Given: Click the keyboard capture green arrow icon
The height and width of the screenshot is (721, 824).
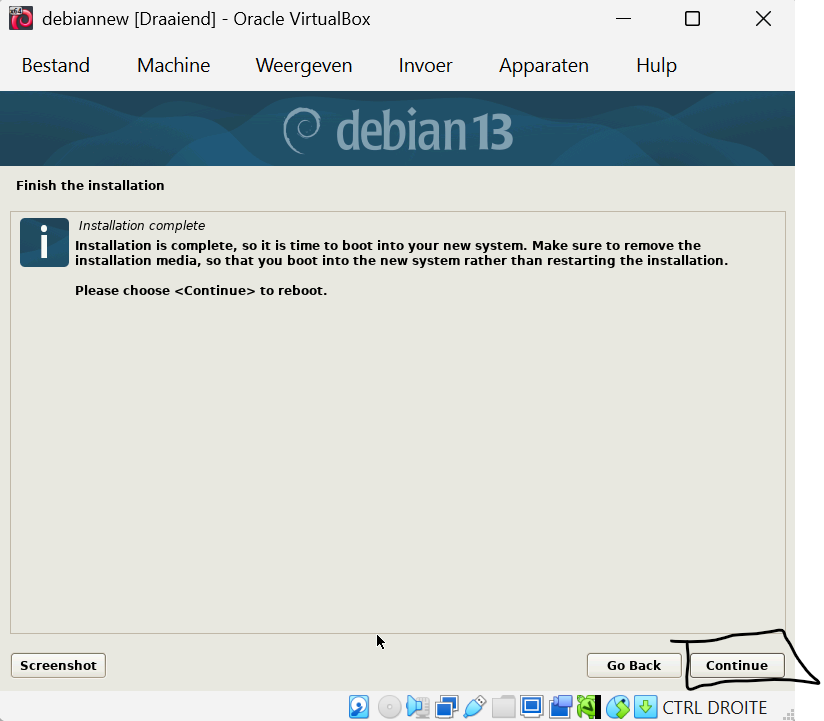Looking at the screenshot, I should click(645, 707).
